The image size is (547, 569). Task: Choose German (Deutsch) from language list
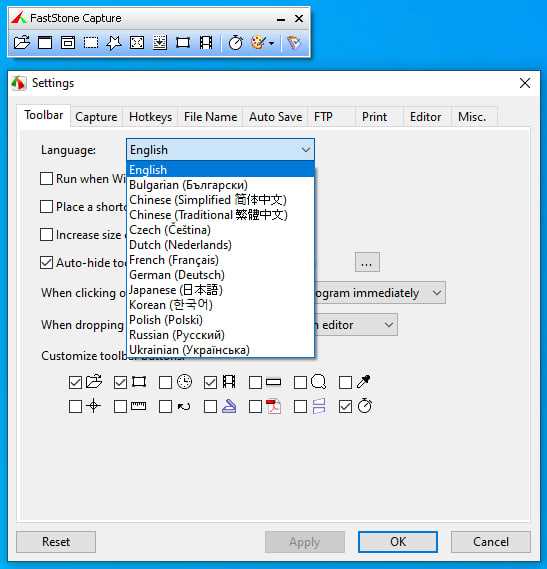[177, 275]
